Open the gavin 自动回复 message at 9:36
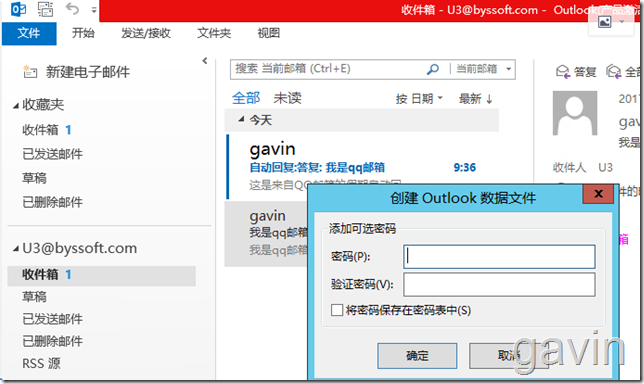This screenshot has width=644, height=384. click(x=363, y=166)
